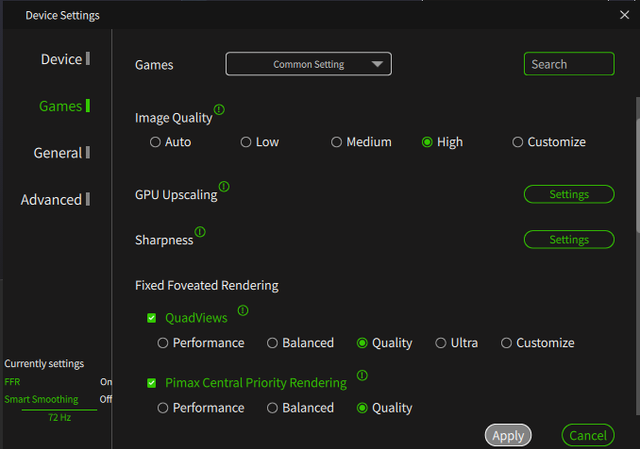The image size is (640, 449).
Task: Open the Common Setting games dropdown
Action: click(x=309, y=64)
